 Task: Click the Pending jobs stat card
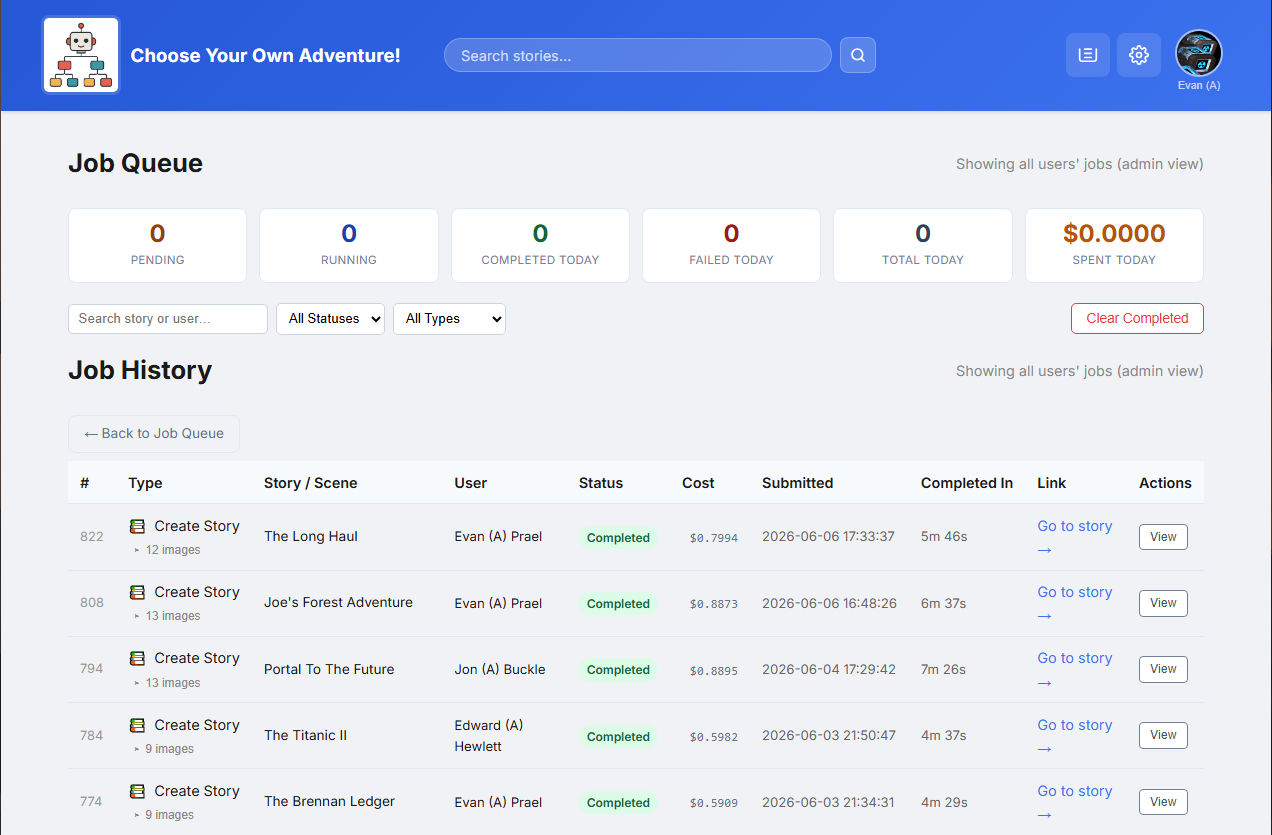click(x=157, y=245)
